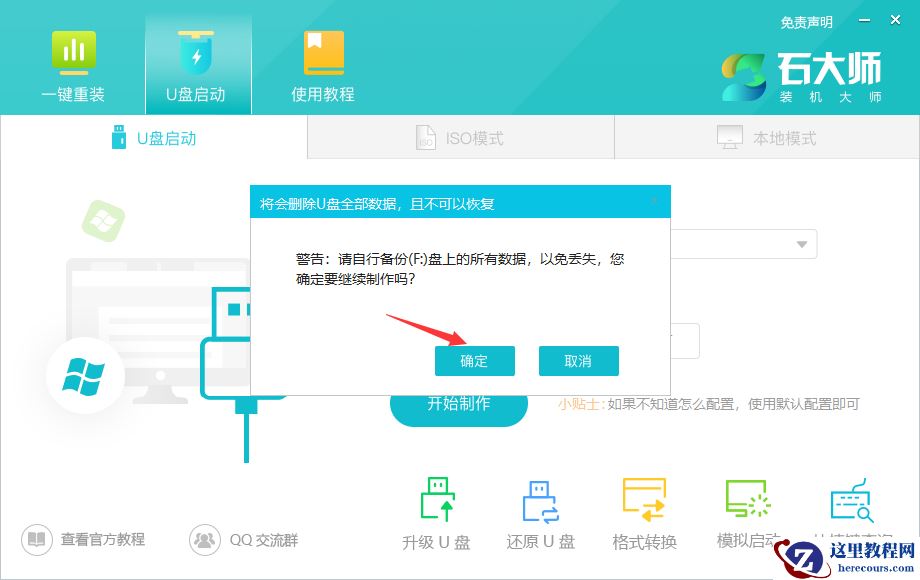The image size is (920, 580).
Task: Click the 查看官方教程 document icon
Action: (x=36, y=539)
